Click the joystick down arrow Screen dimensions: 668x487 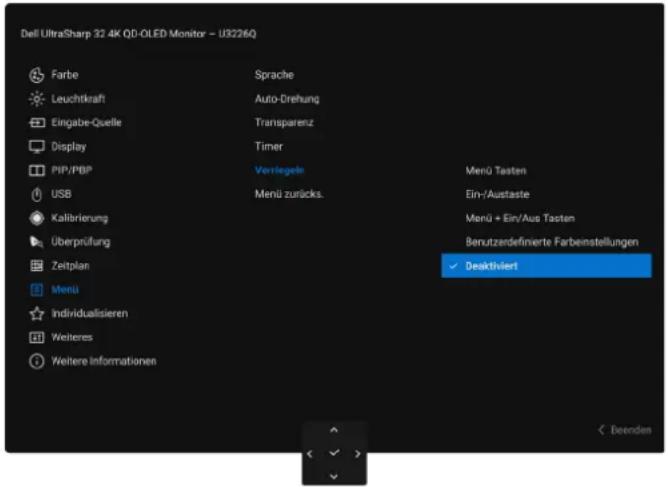(x=334, y=476)
